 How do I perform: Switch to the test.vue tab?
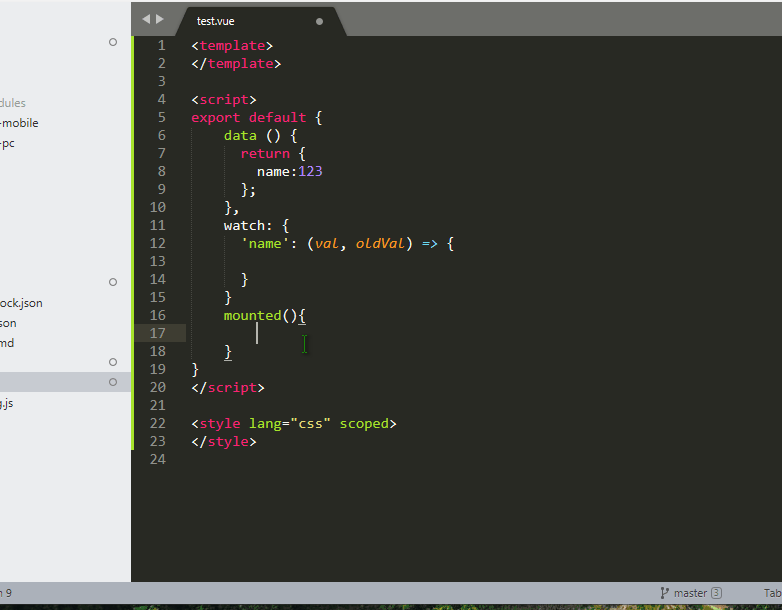pos(215,21)
